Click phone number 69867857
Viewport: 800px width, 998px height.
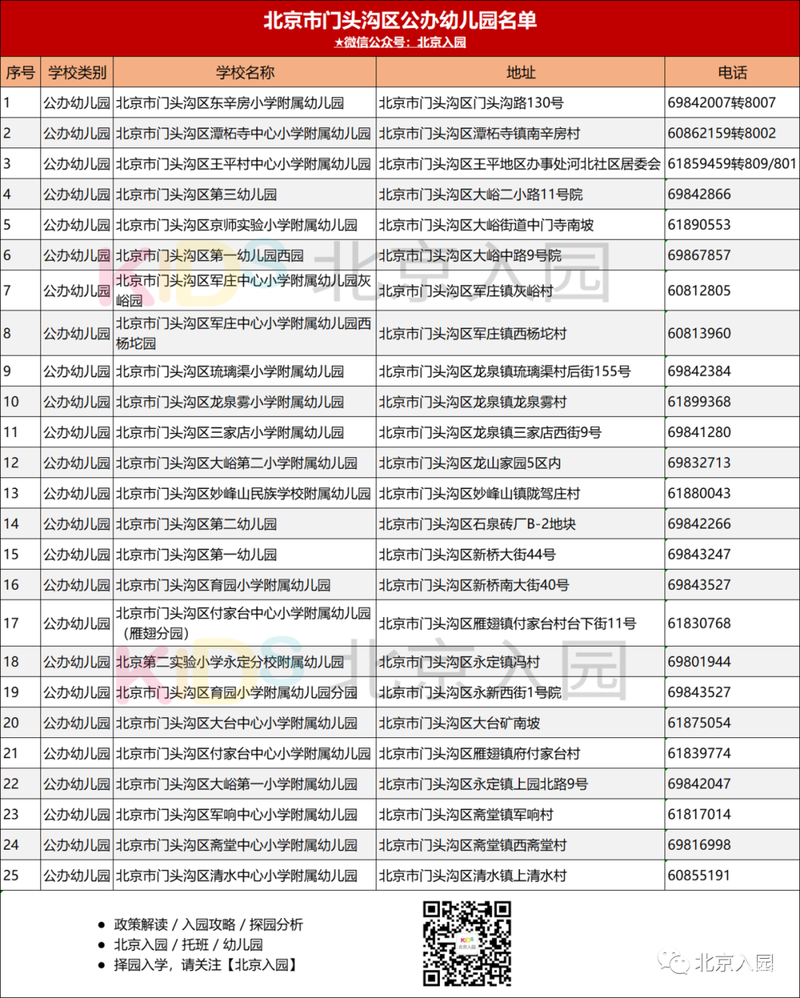(x=699, y=255)
